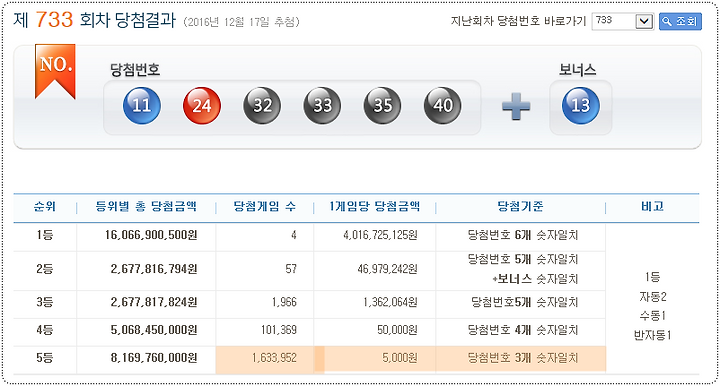Click the gray ball numbered 40
The width and height of the screenshot is (720, 386).
point(442,106)
